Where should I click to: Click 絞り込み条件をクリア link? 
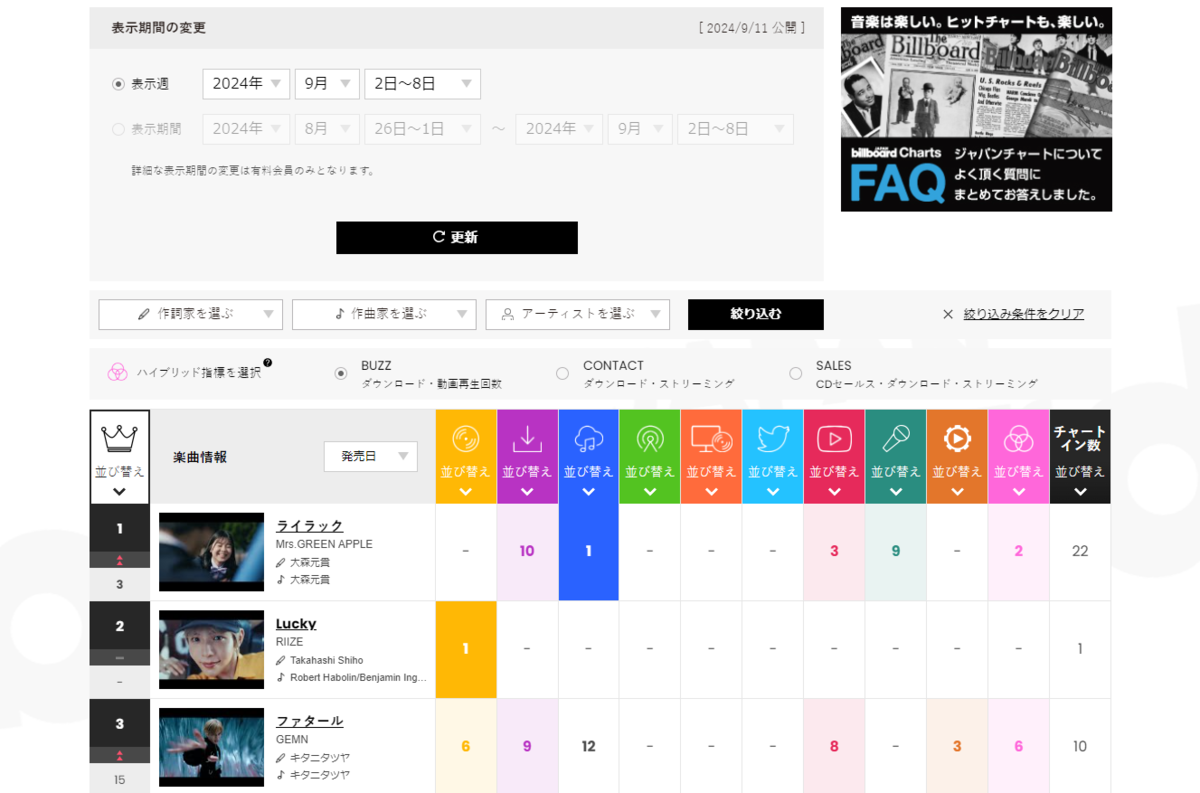pyautogui.click(x=1024, y=314)
